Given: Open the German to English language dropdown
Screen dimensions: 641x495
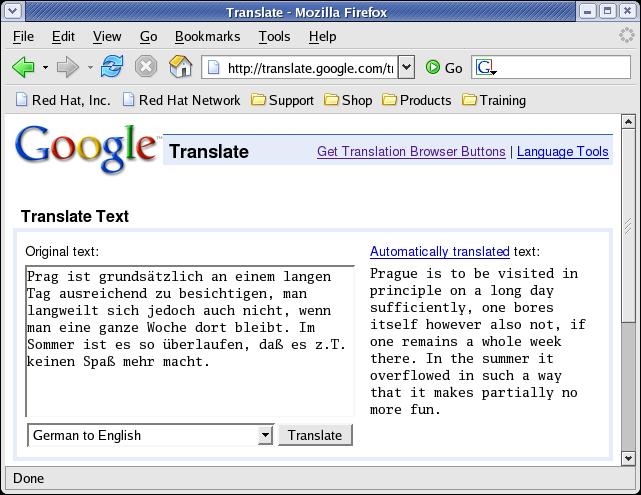Looking at the screenshot, I should [150, 435].
